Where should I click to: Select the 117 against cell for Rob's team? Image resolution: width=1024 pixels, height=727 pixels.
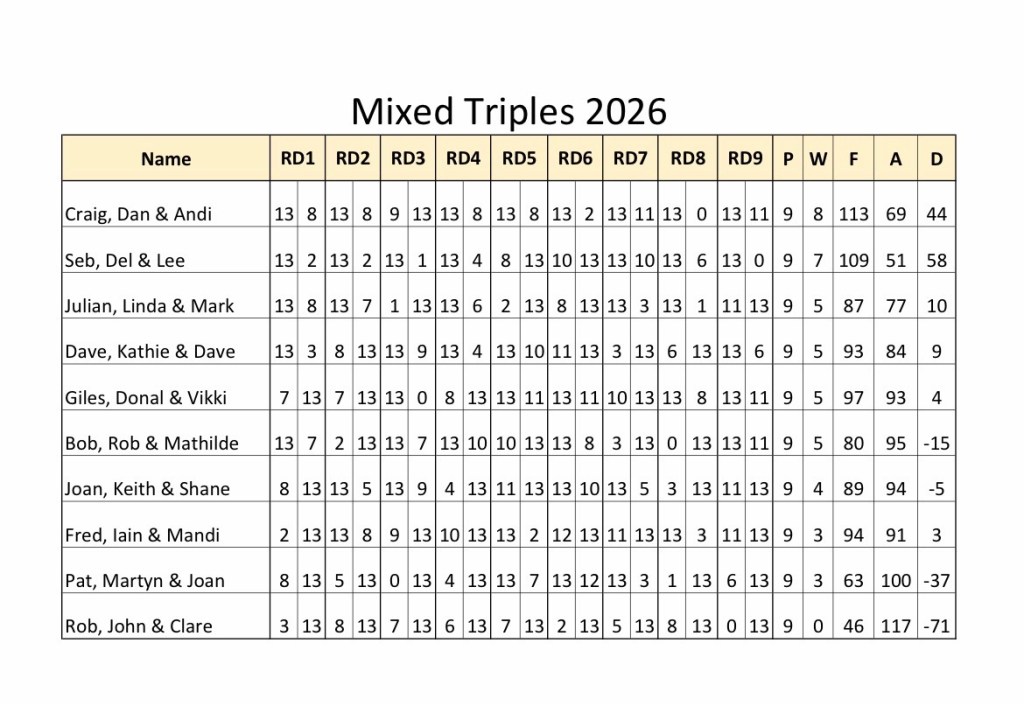(895, 627)
